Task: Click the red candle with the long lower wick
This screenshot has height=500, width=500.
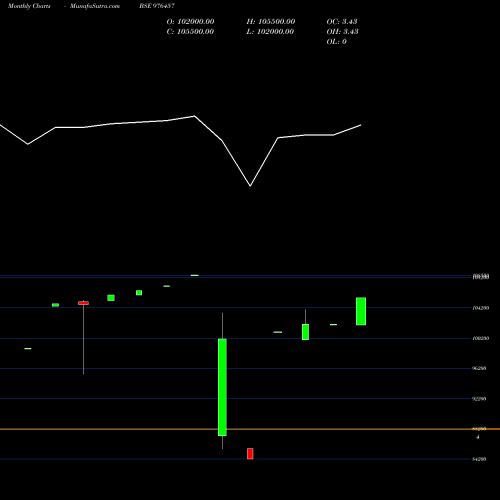Action: 83,303
